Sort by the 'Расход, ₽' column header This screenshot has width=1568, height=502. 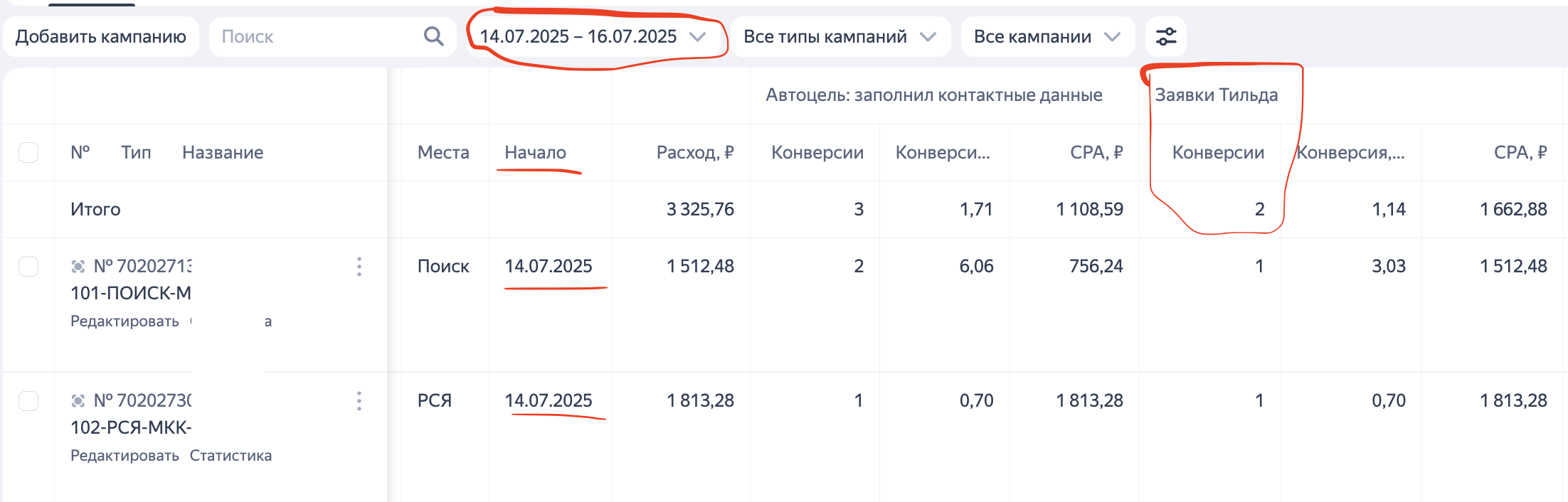click(x=694, y=152)
